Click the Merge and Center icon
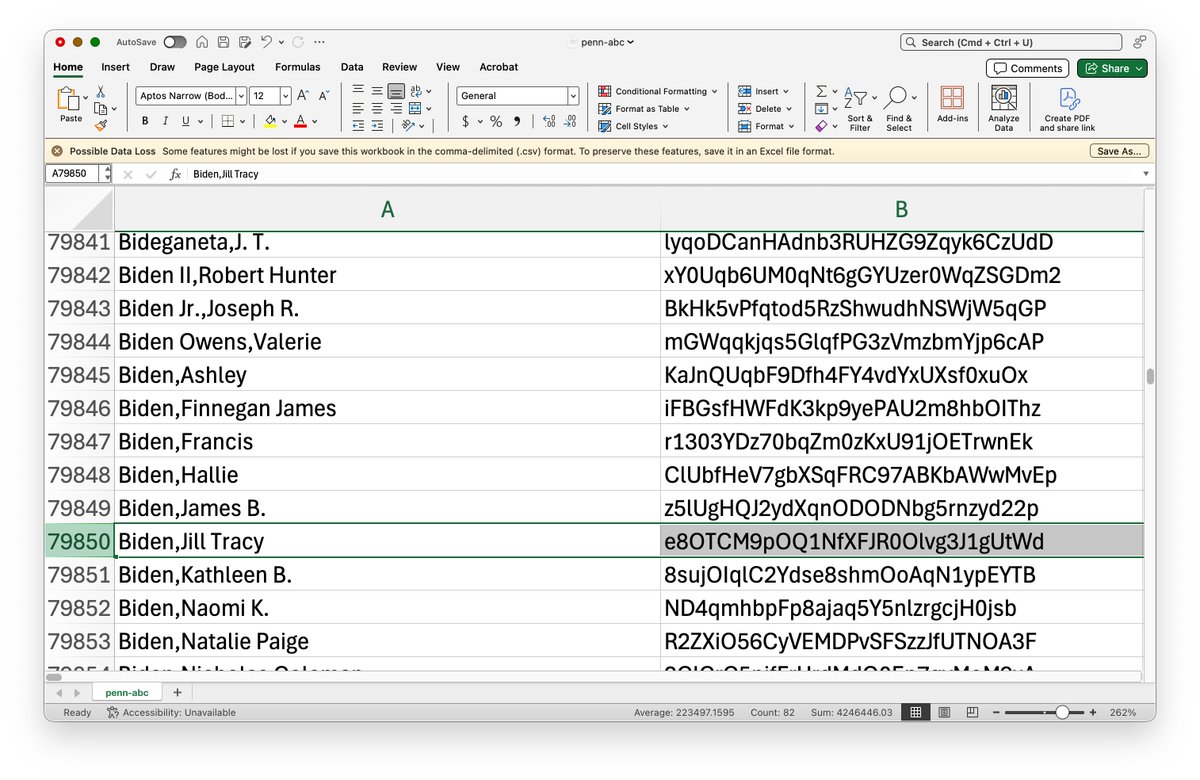Screen dimensions: 1200x780 pos(417,108)
